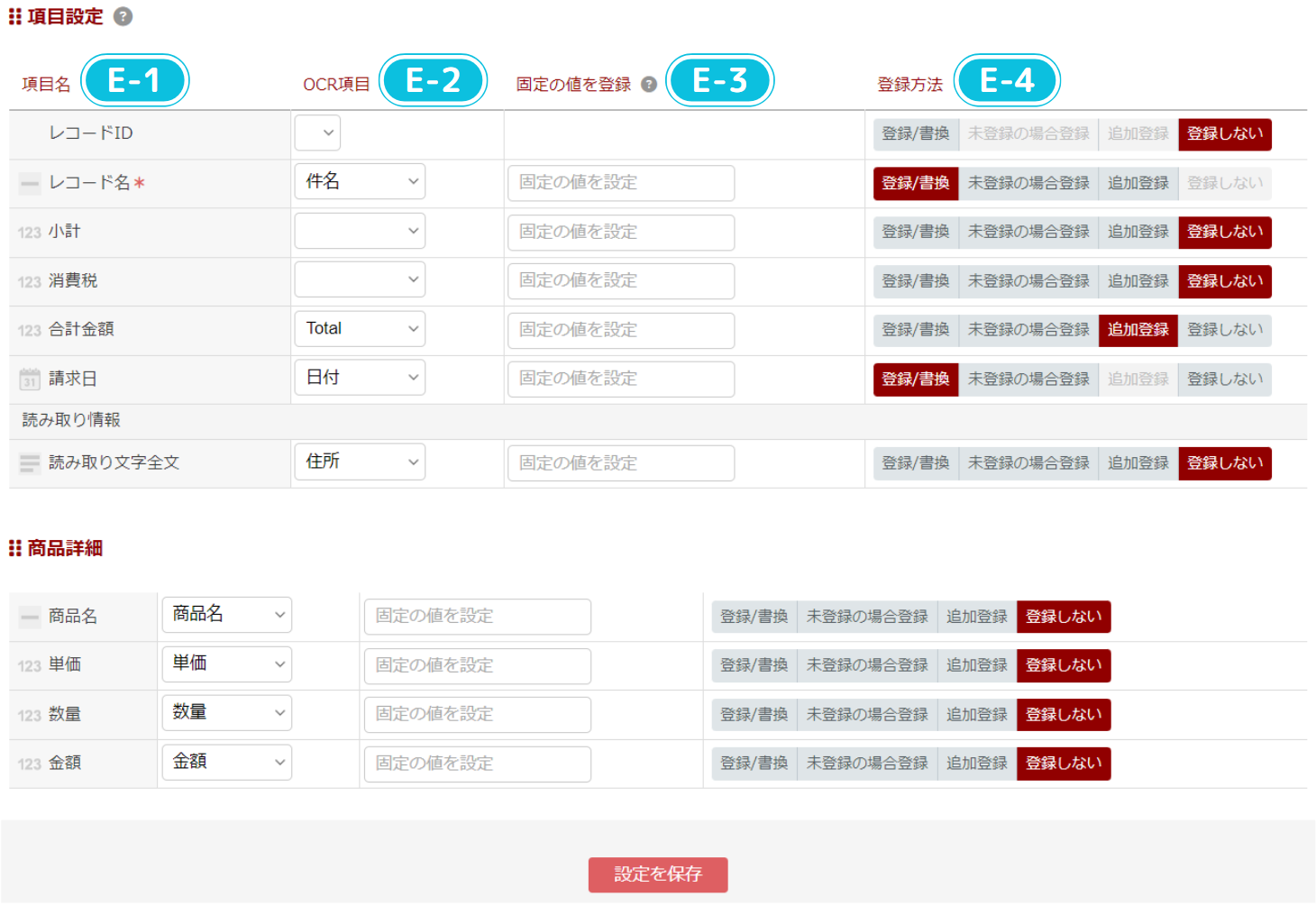The width and height of the screenshot is (1316, 906).
Task: Select 登録/書換 for the 小計 row
Action: point(915,233)
